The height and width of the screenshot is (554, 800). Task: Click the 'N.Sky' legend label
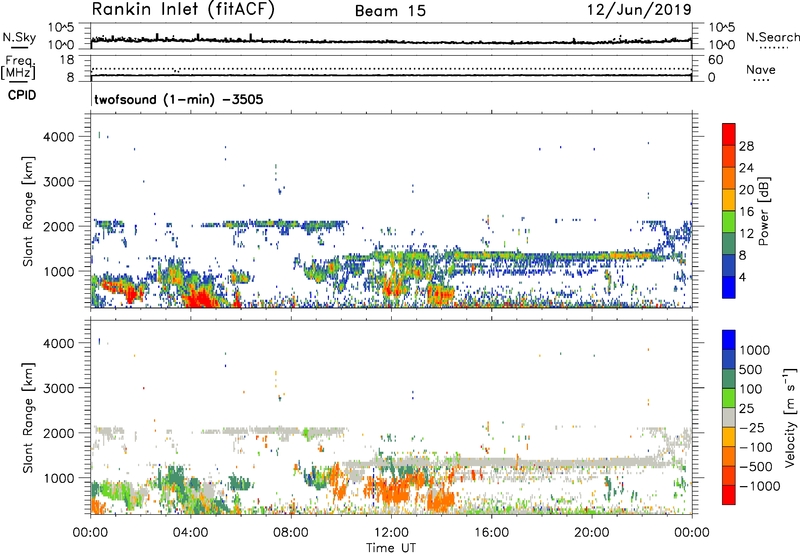coord(19,37)
